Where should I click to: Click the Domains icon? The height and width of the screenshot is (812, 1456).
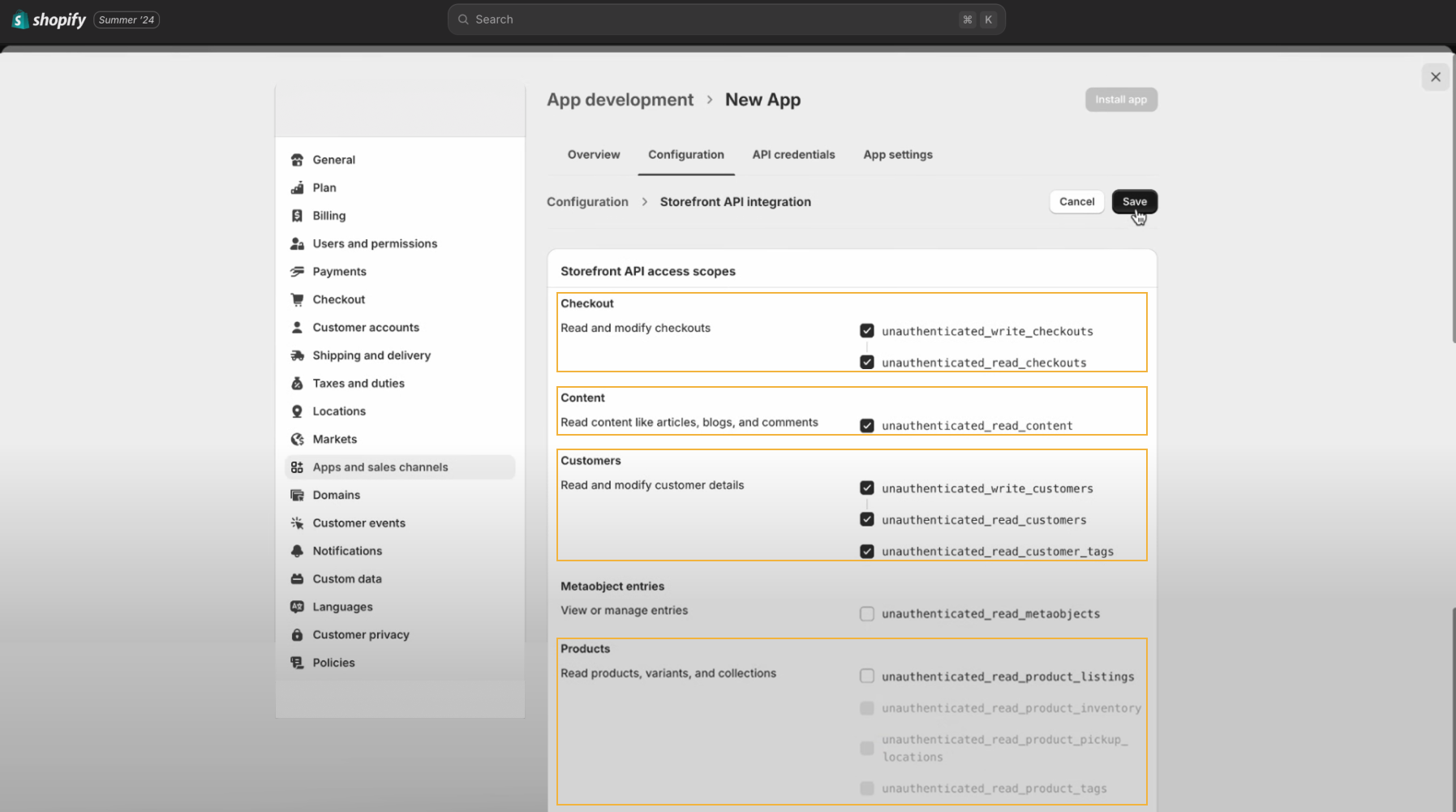click(297, 495)
